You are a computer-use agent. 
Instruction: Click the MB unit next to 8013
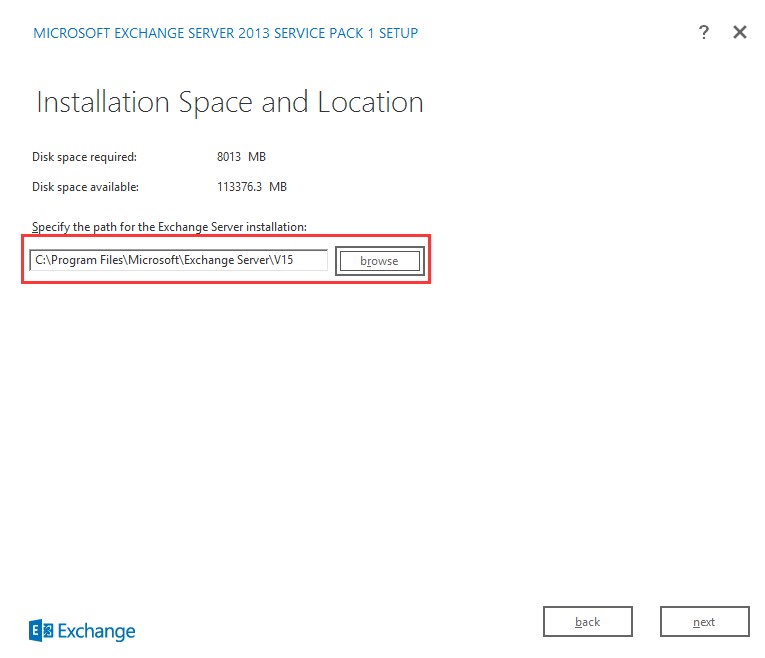257,157
